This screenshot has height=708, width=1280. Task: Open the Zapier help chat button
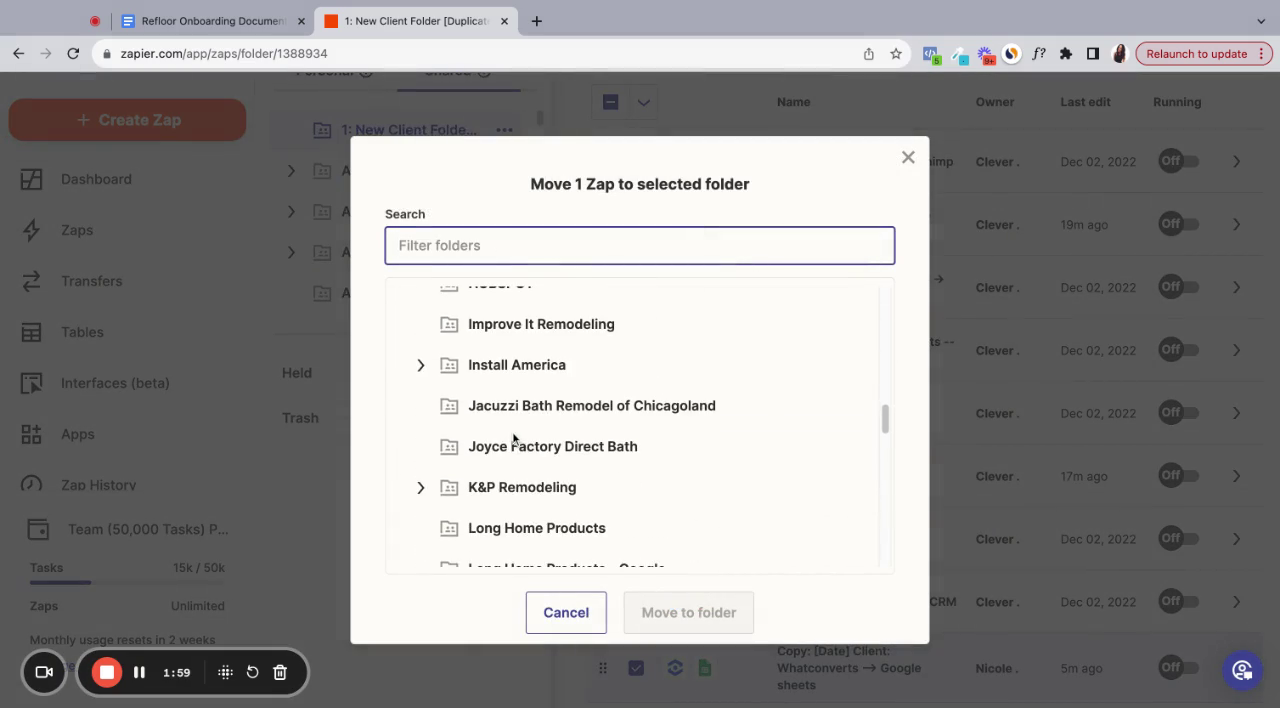(1242, 670)
